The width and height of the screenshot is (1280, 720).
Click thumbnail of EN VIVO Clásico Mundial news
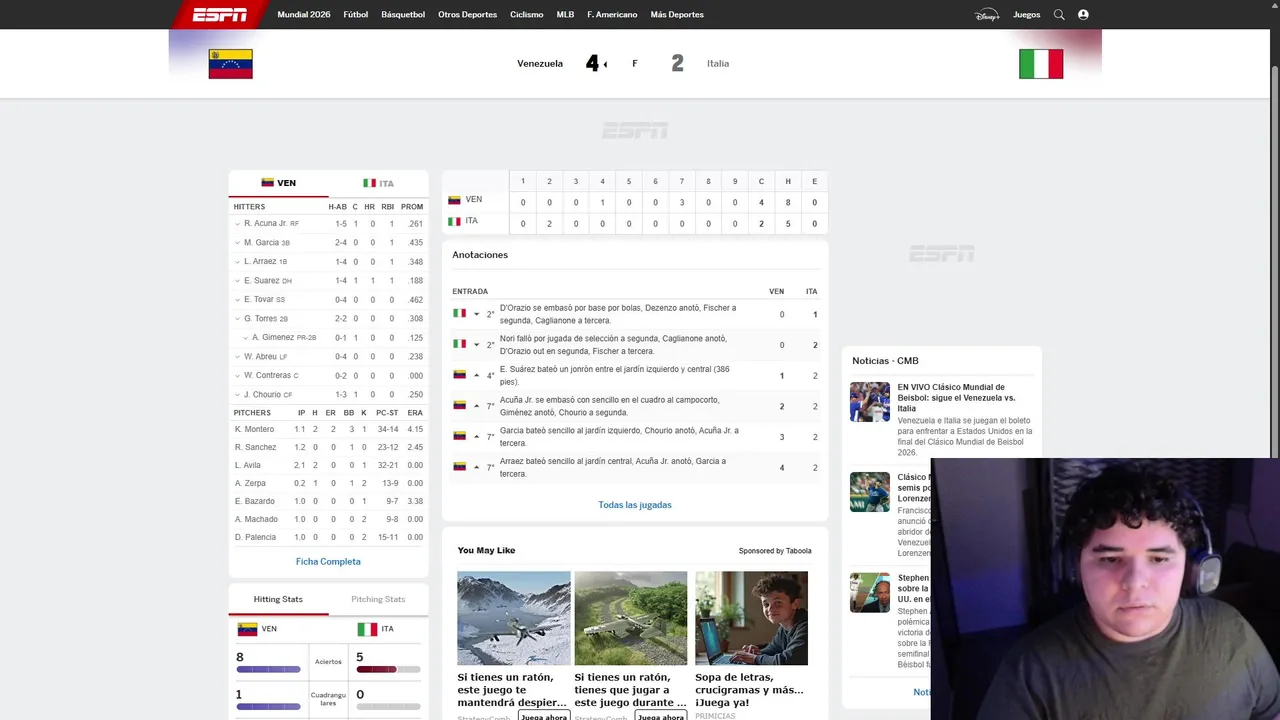click(870, 402)
